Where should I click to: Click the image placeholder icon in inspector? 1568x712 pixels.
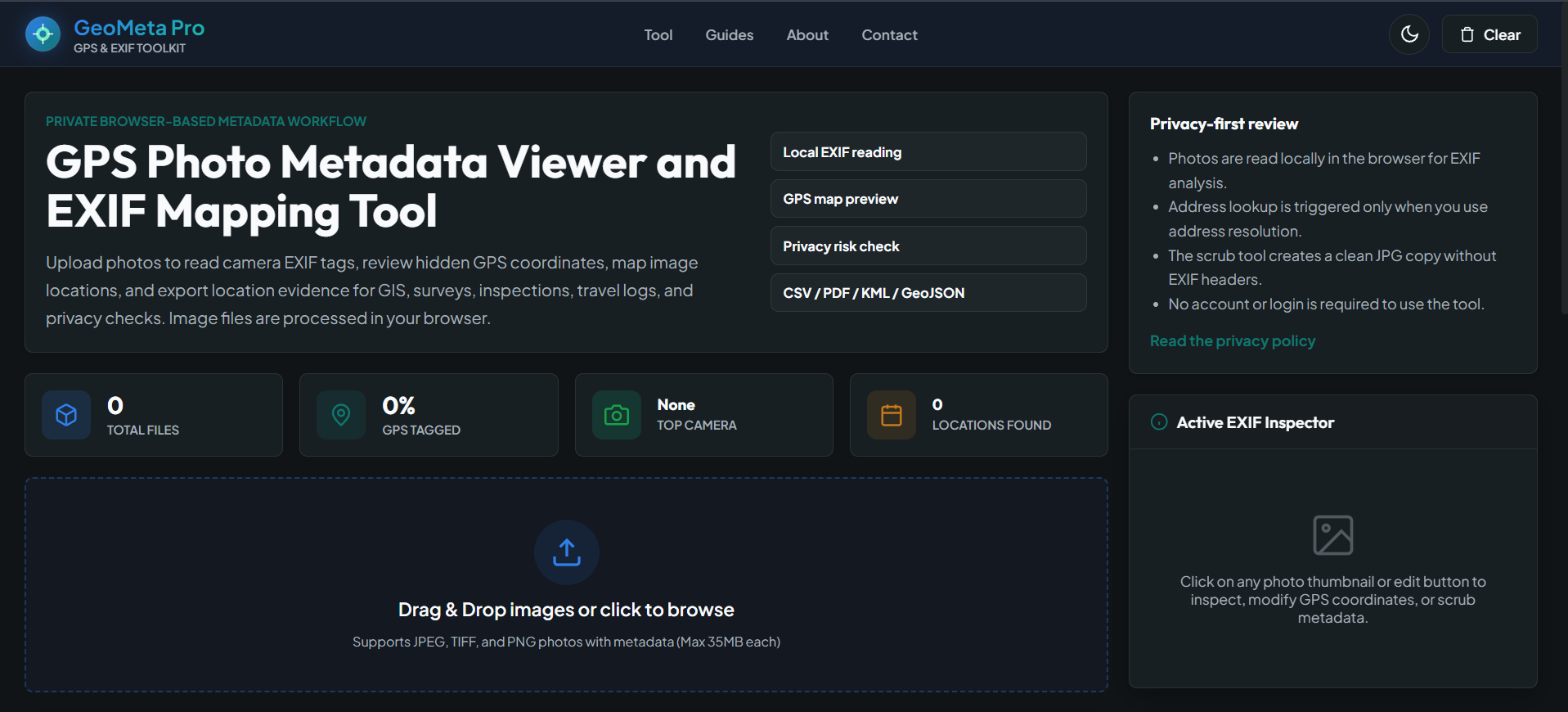1333,535
